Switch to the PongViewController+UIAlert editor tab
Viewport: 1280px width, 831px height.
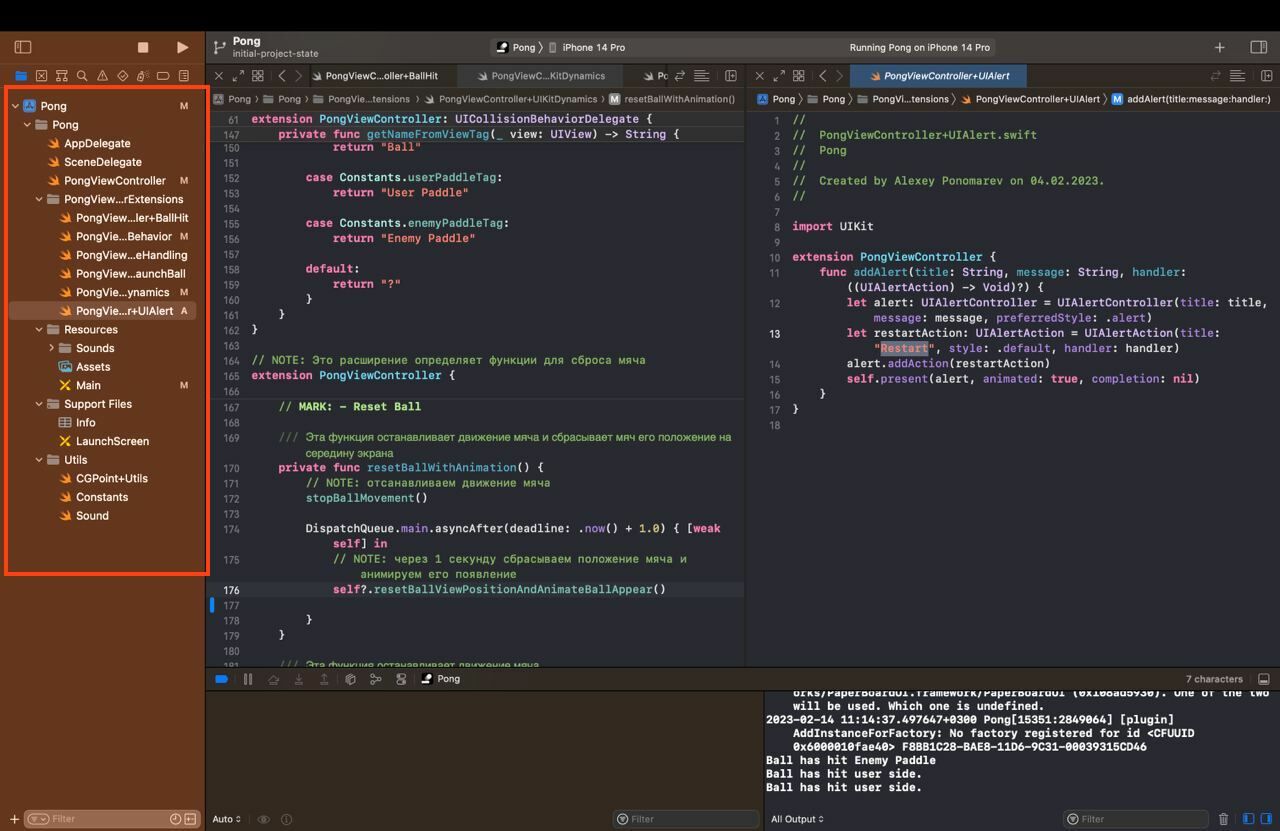coord(937,75)
